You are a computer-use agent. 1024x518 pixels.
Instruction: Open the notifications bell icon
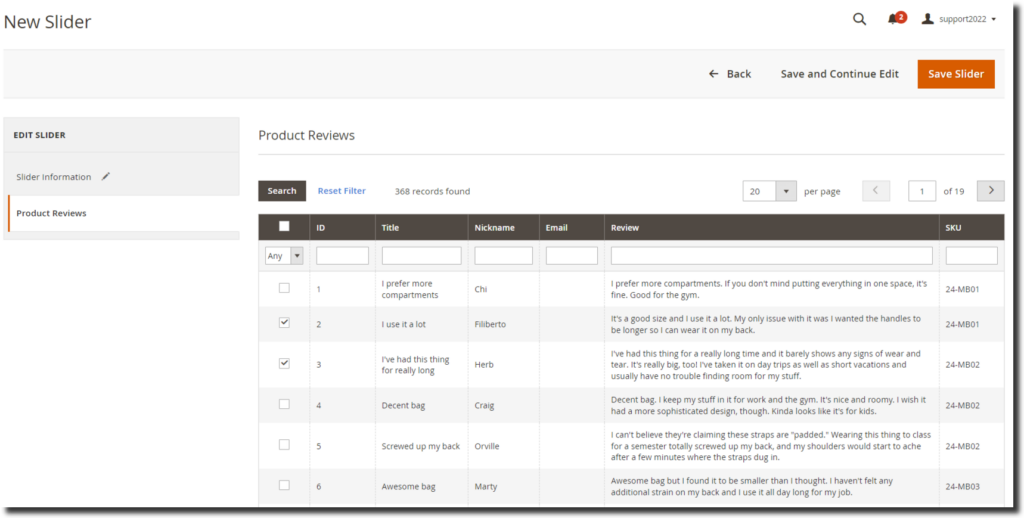(893, 20)
